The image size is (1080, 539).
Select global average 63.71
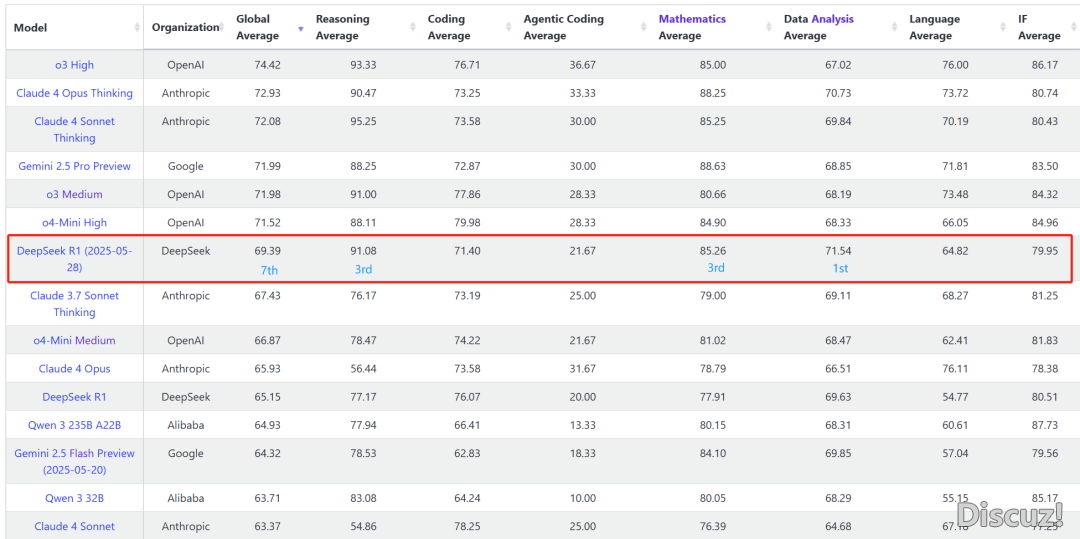pyautogui.click(x=267, y=498)
